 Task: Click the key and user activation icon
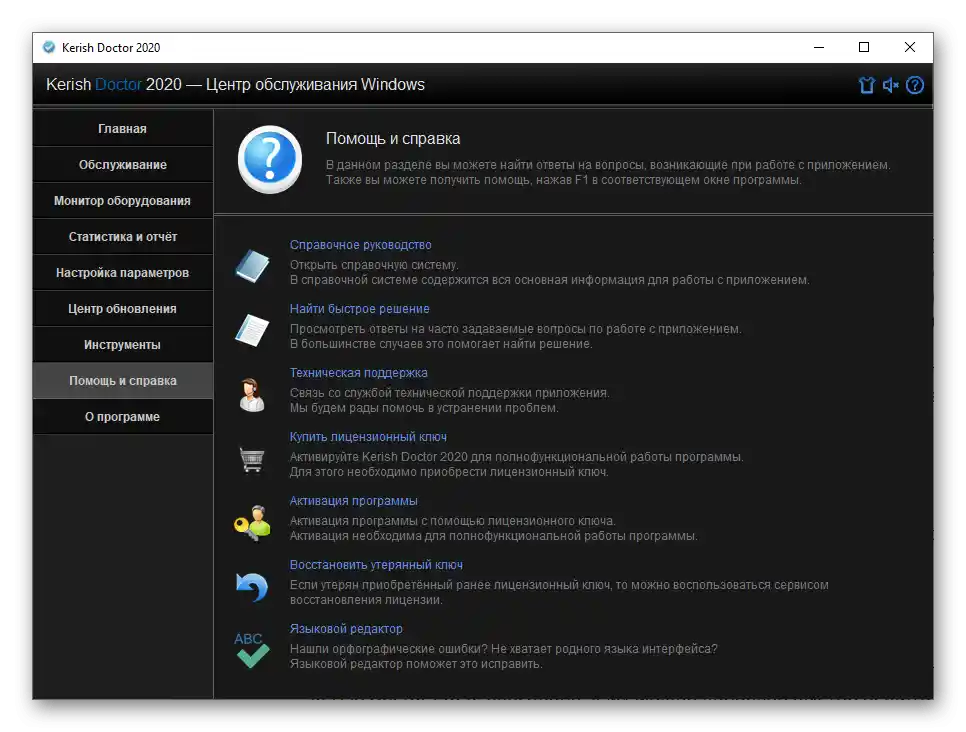click(x=252, y=523)
